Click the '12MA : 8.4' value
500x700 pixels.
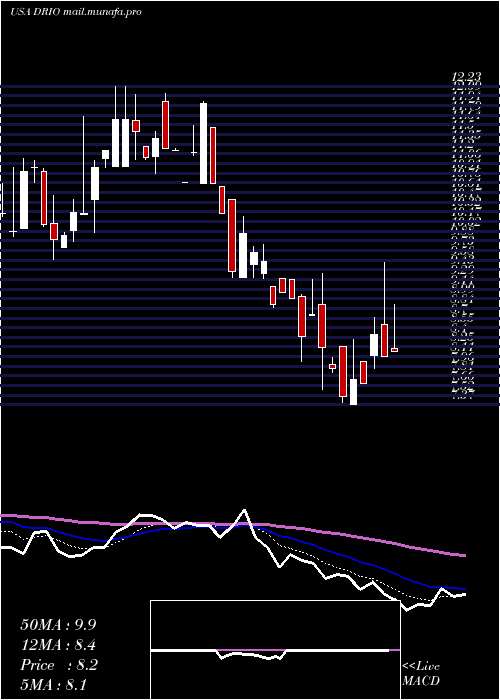(x=58, y=645)
